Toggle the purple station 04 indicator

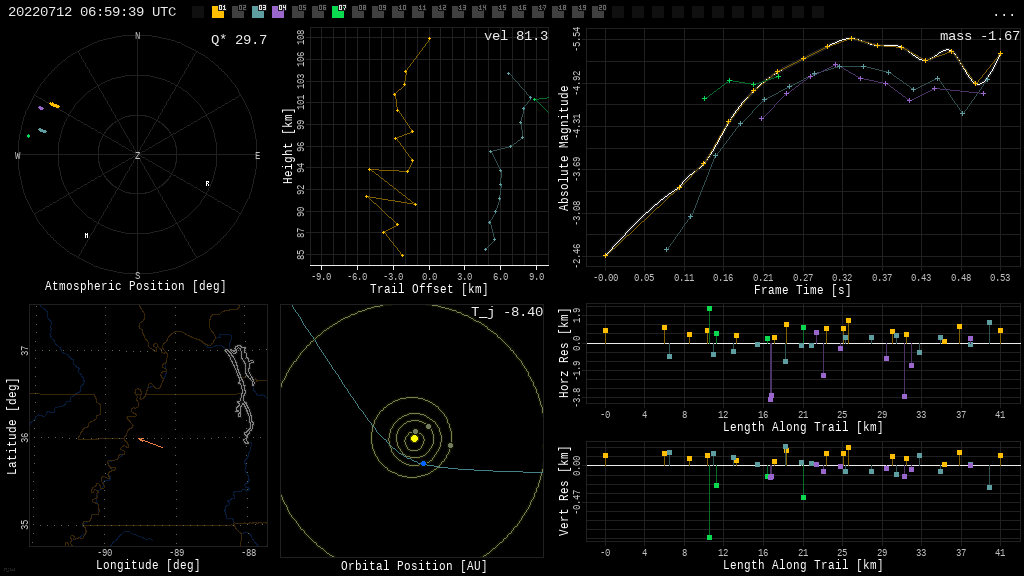pyautogui.click(x=278, y=12)
